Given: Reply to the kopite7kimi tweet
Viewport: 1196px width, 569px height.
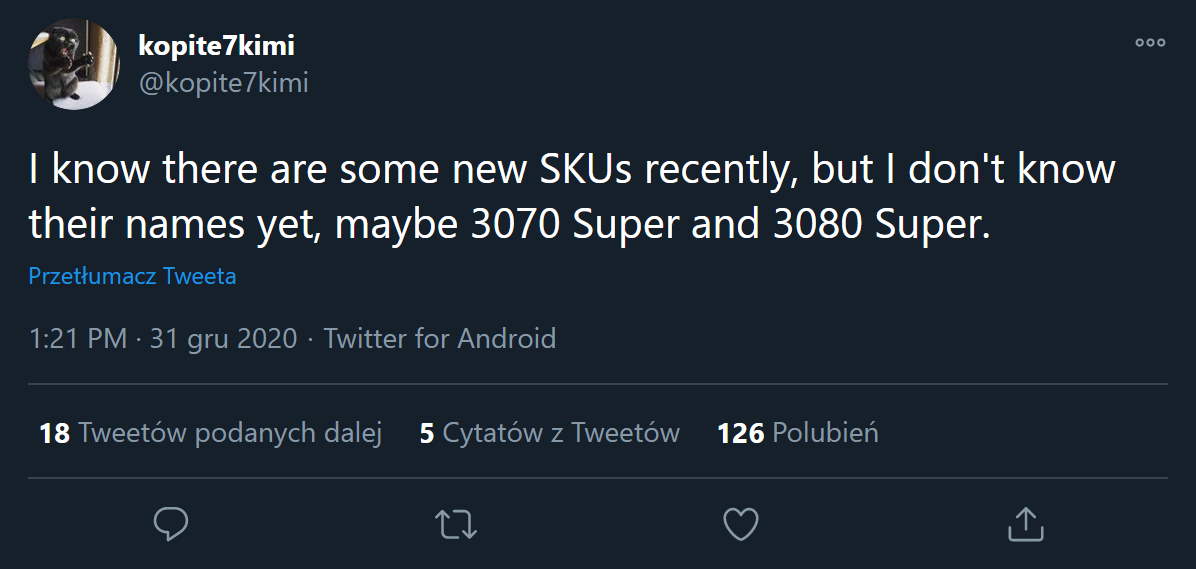Looking at the screenshot, I should pos(172,523).
